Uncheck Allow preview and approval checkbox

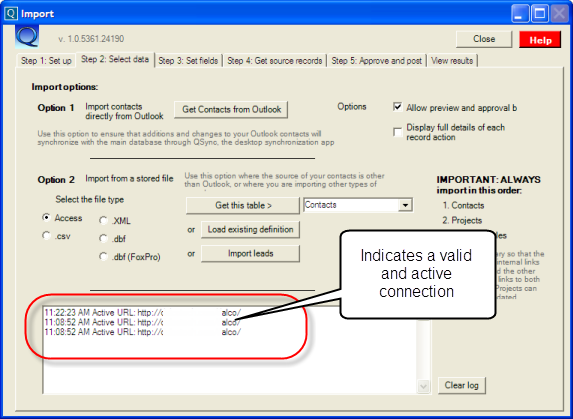point(397,107)
